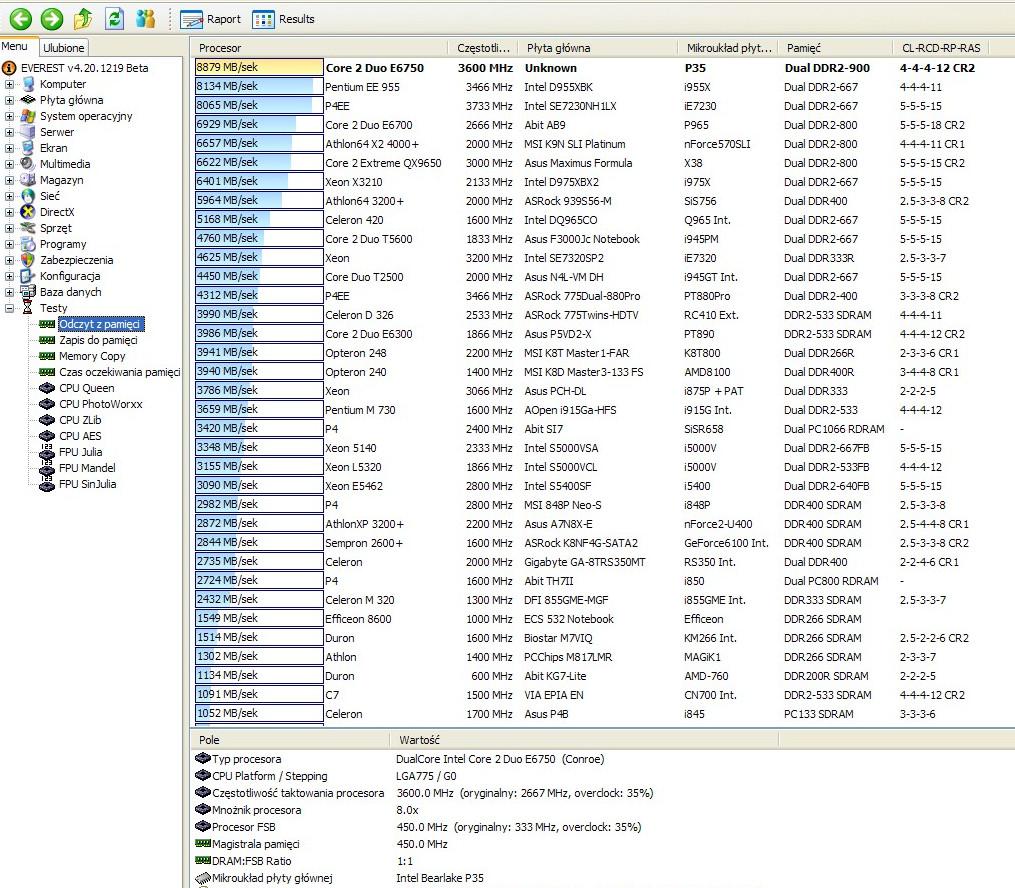Click the Results toolbar button
This screenshot has width=1015, height=888.
coord(284,19)
